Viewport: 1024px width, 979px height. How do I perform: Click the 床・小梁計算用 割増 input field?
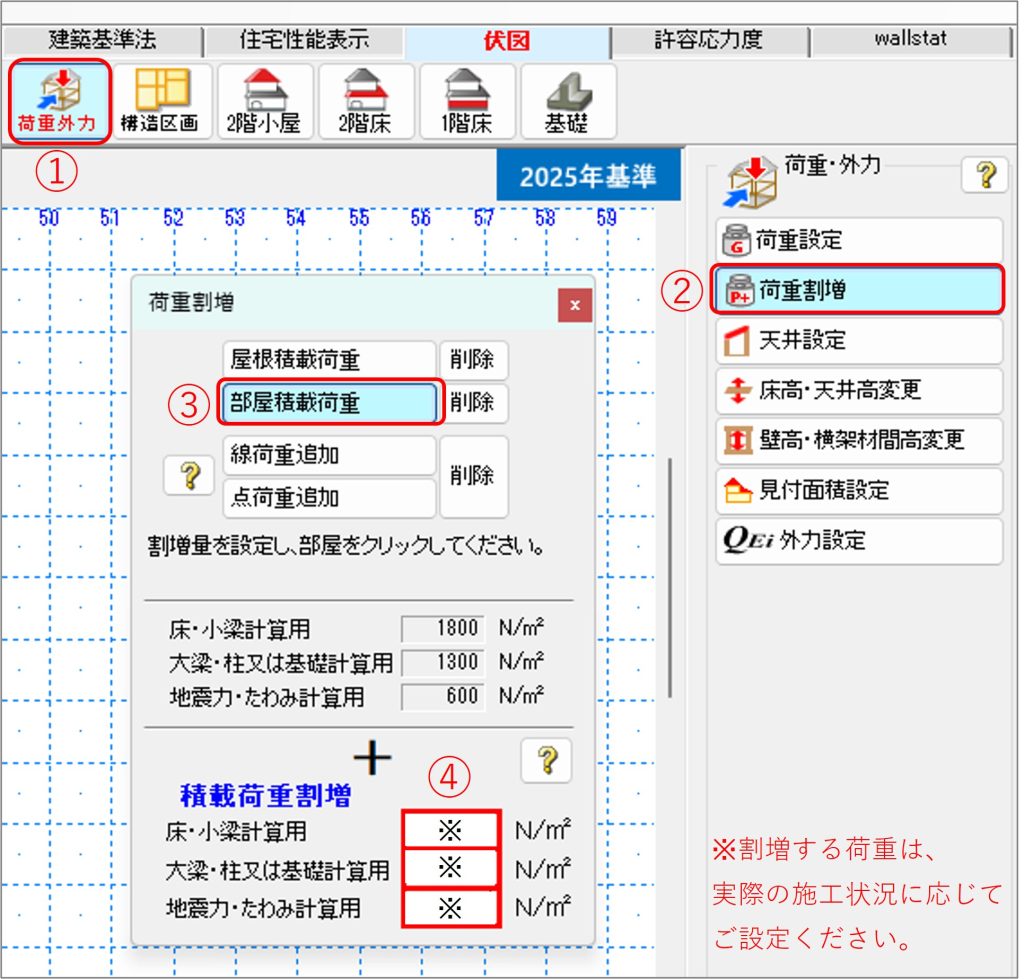[x=451, y=831]
